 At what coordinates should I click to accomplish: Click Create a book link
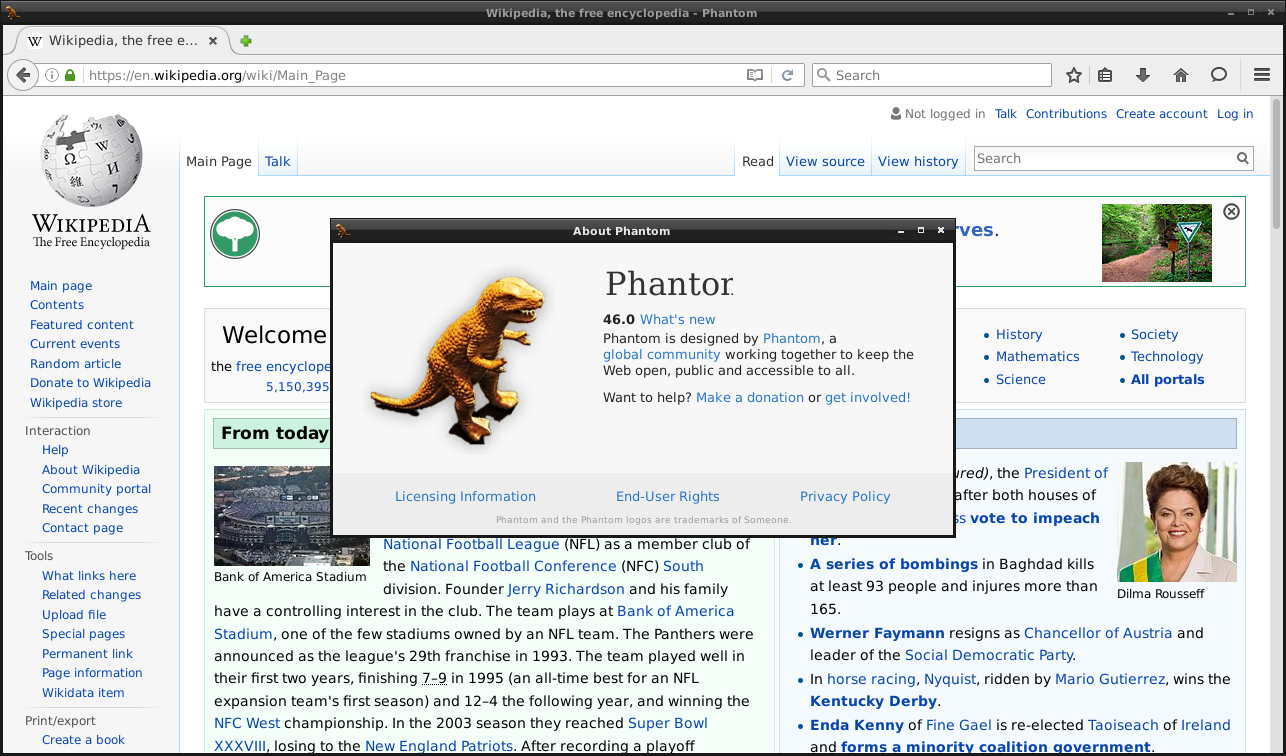coord(83,740)
